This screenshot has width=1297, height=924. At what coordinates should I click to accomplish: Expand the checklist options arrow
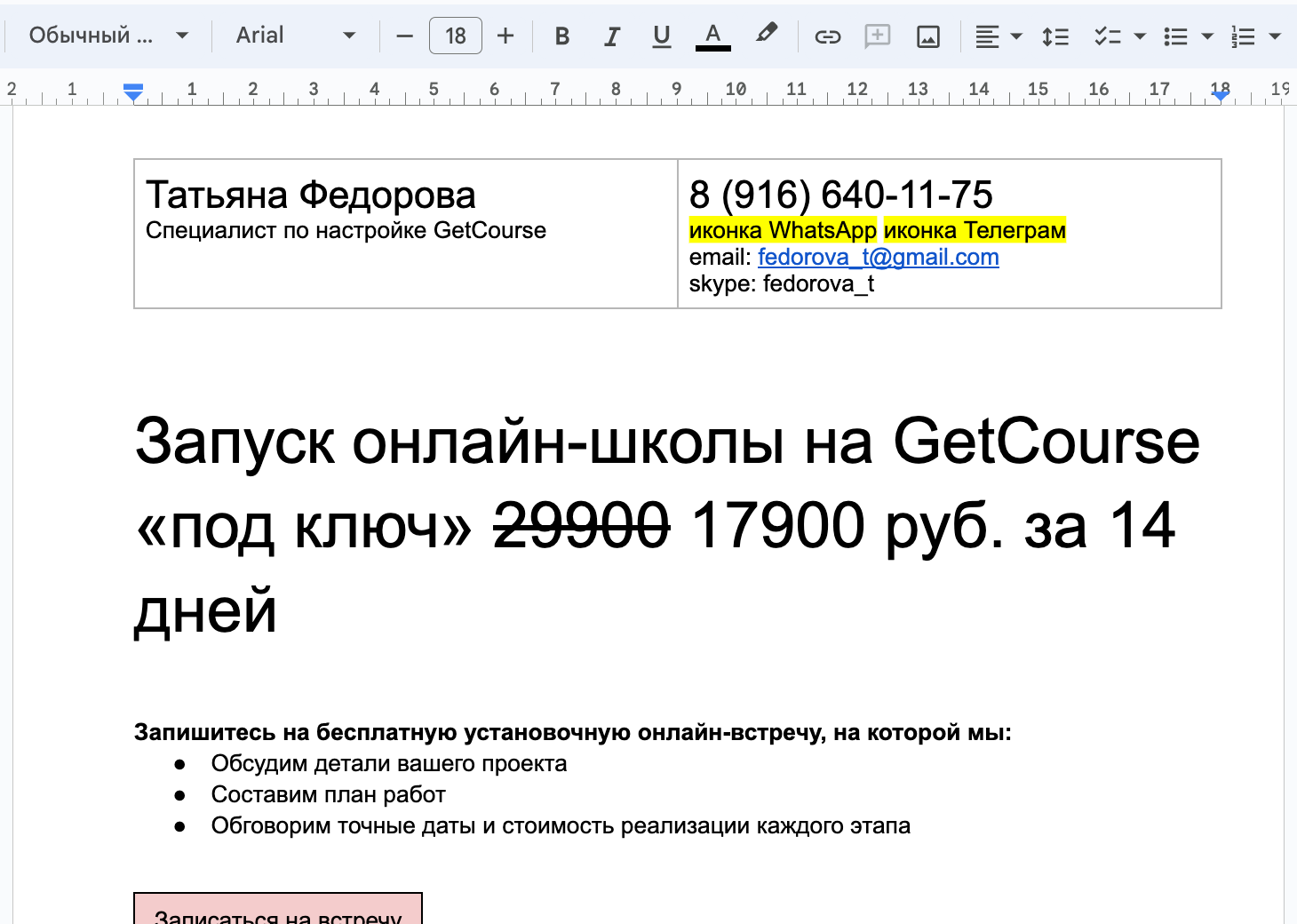[x=1140, y=36]
